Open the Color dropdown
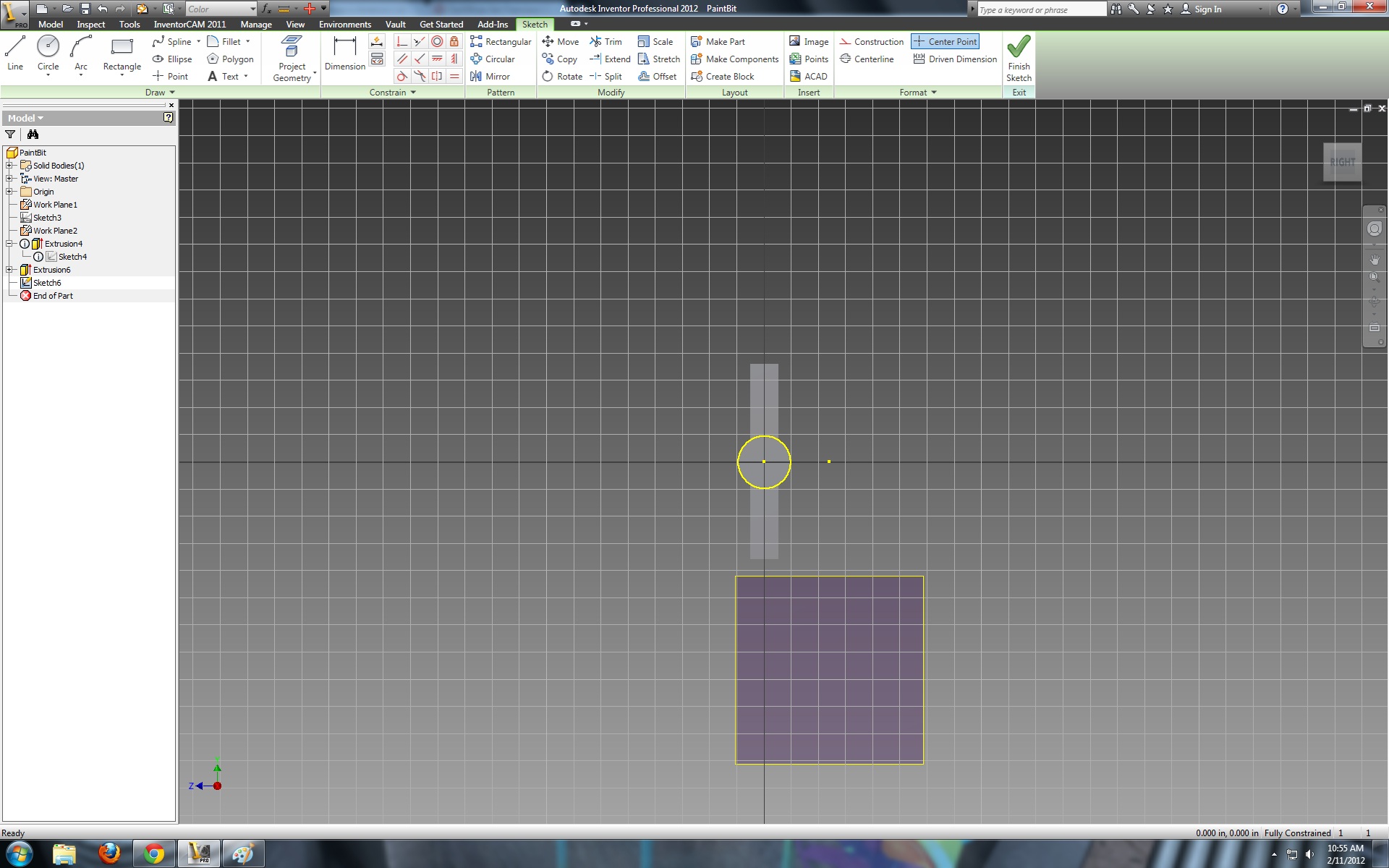Viewport: 1389px width, 868px height. point(221,9)
